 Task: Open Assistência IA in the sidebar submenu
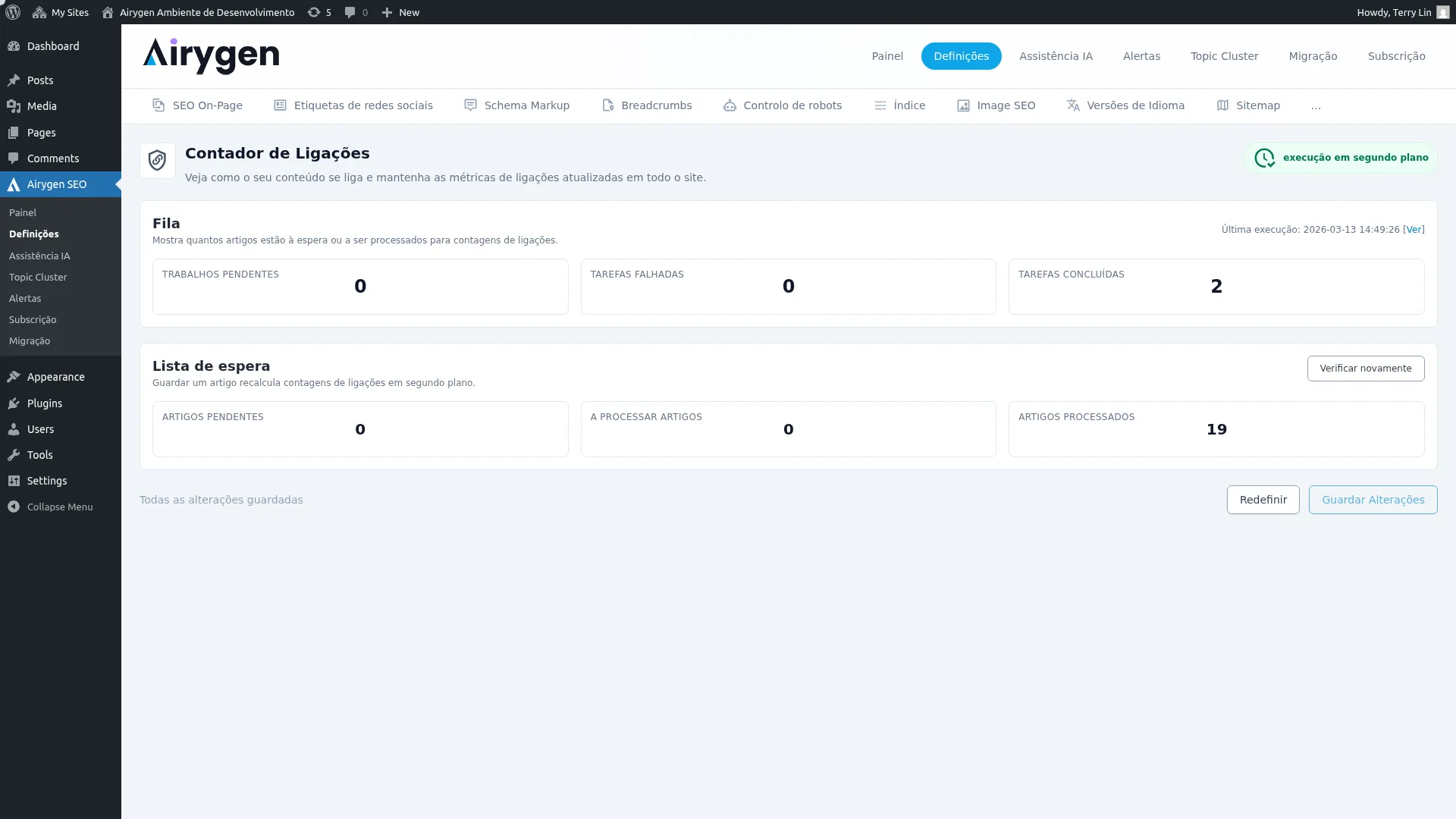[x=39, y=256]
